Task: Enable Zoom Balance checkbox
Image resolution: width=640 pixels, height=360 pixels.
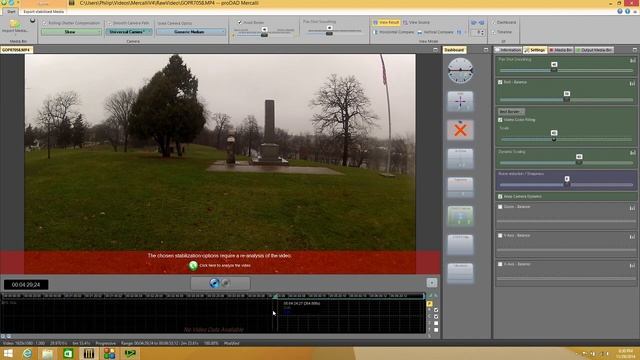Action: pyautogui.click(x=500, y=207)
